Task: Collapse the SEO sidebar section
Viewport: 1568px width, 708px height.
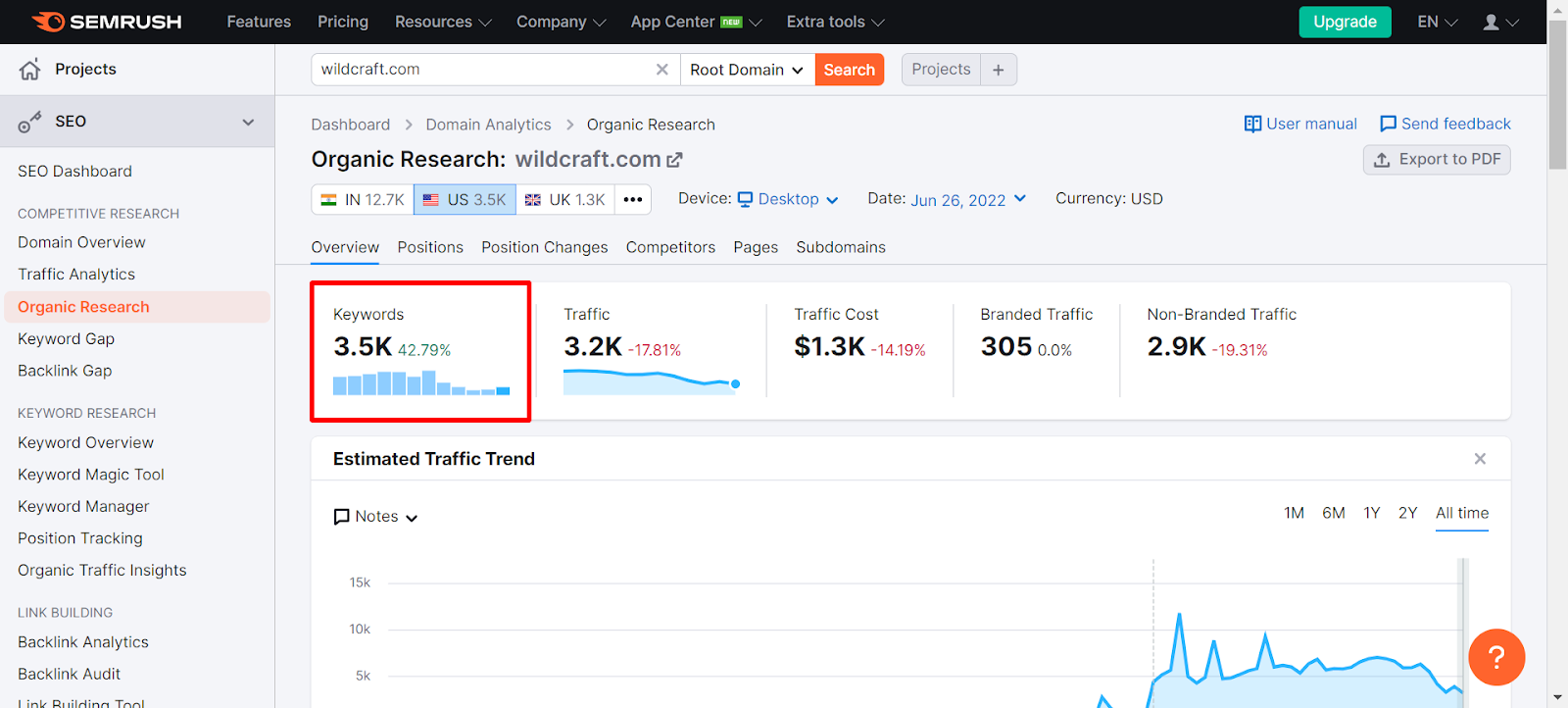Action: coord(248,122)
